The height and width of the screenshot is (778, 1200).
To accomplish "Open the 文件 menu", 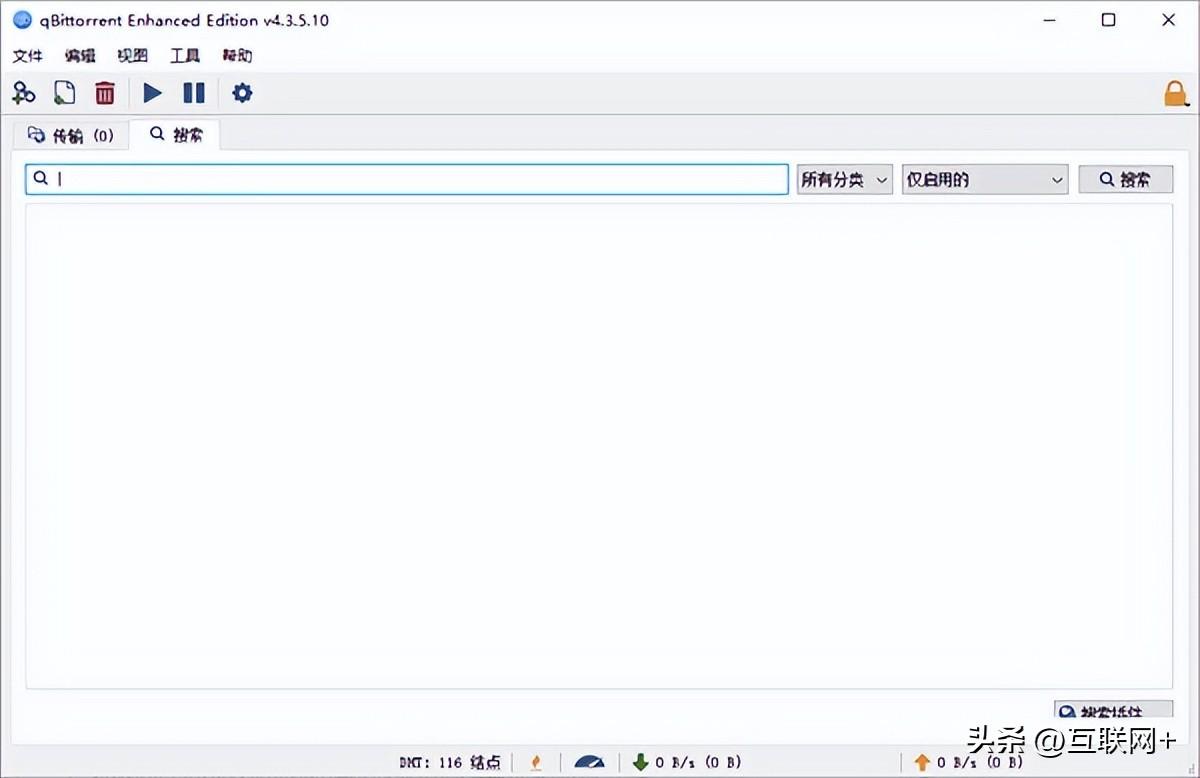I will [x=28, y=56].
